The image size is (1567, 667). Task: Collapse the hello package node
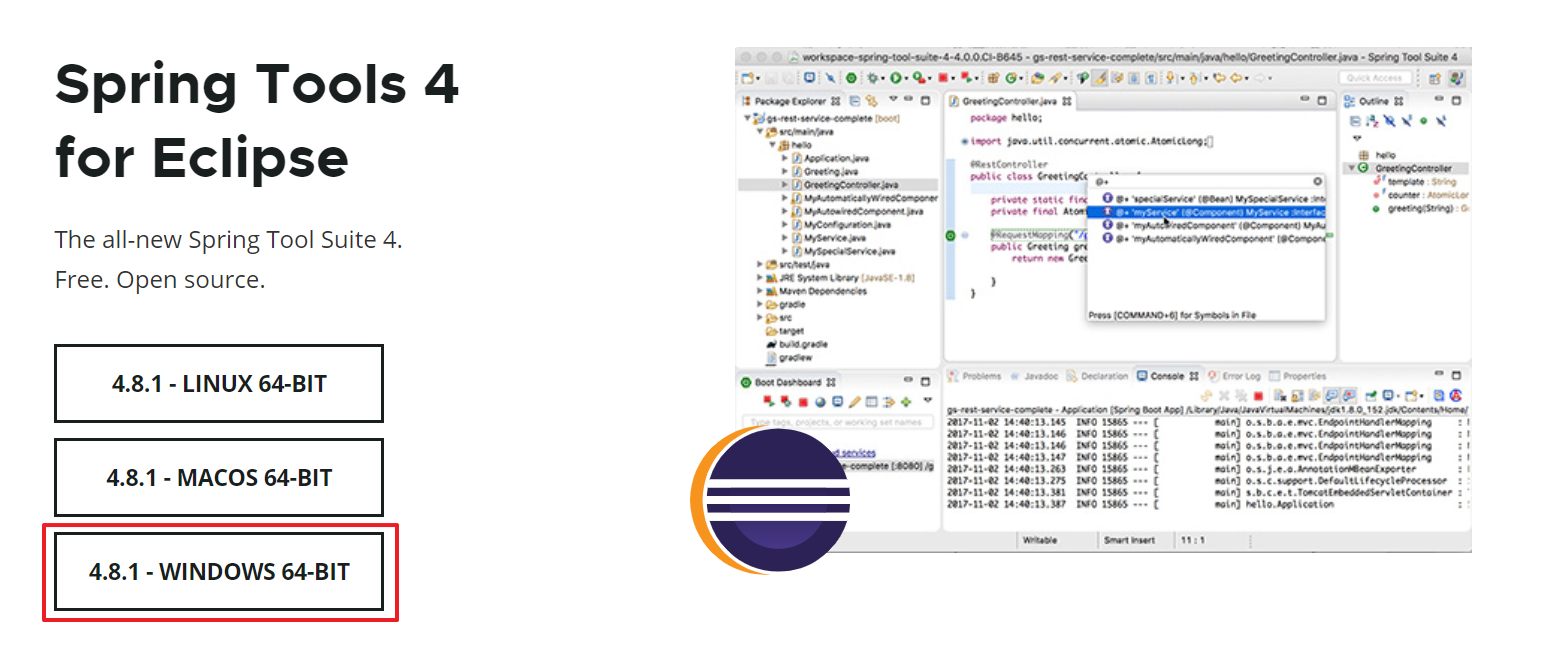(x=771, y=145)
